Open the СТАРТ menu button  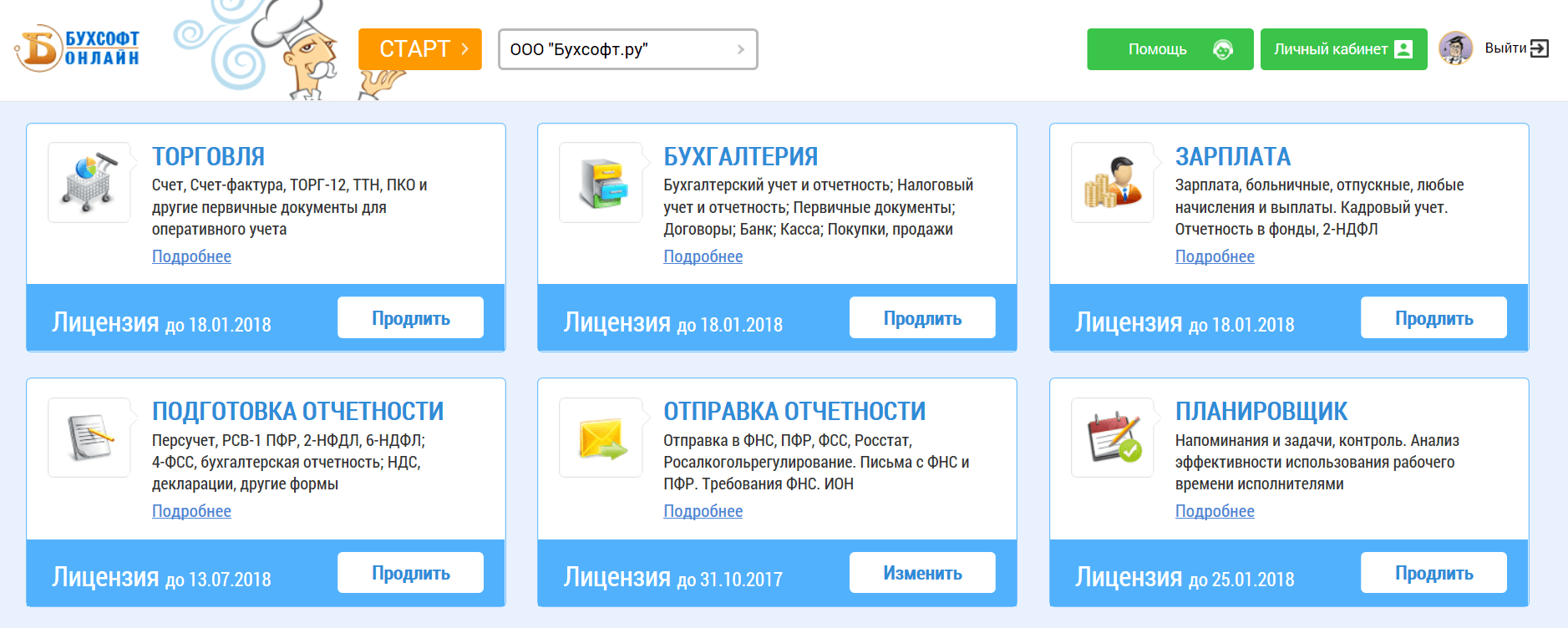(420, 49)
